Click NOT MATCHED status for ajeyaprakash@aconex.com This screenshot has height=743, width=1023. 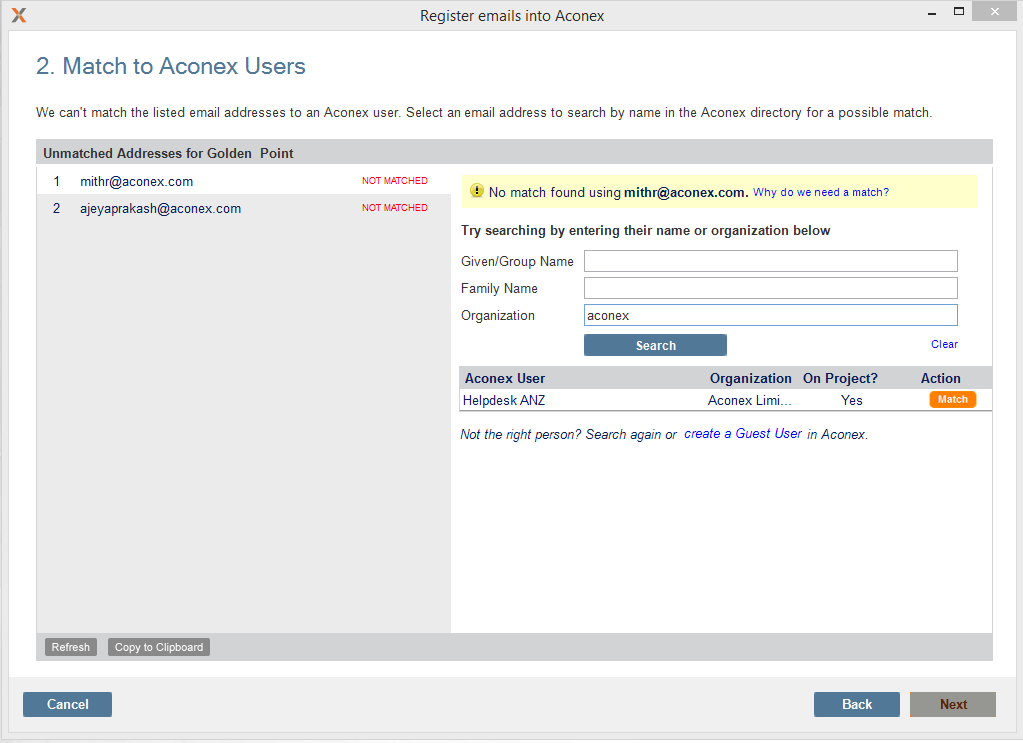pos(395,207)
